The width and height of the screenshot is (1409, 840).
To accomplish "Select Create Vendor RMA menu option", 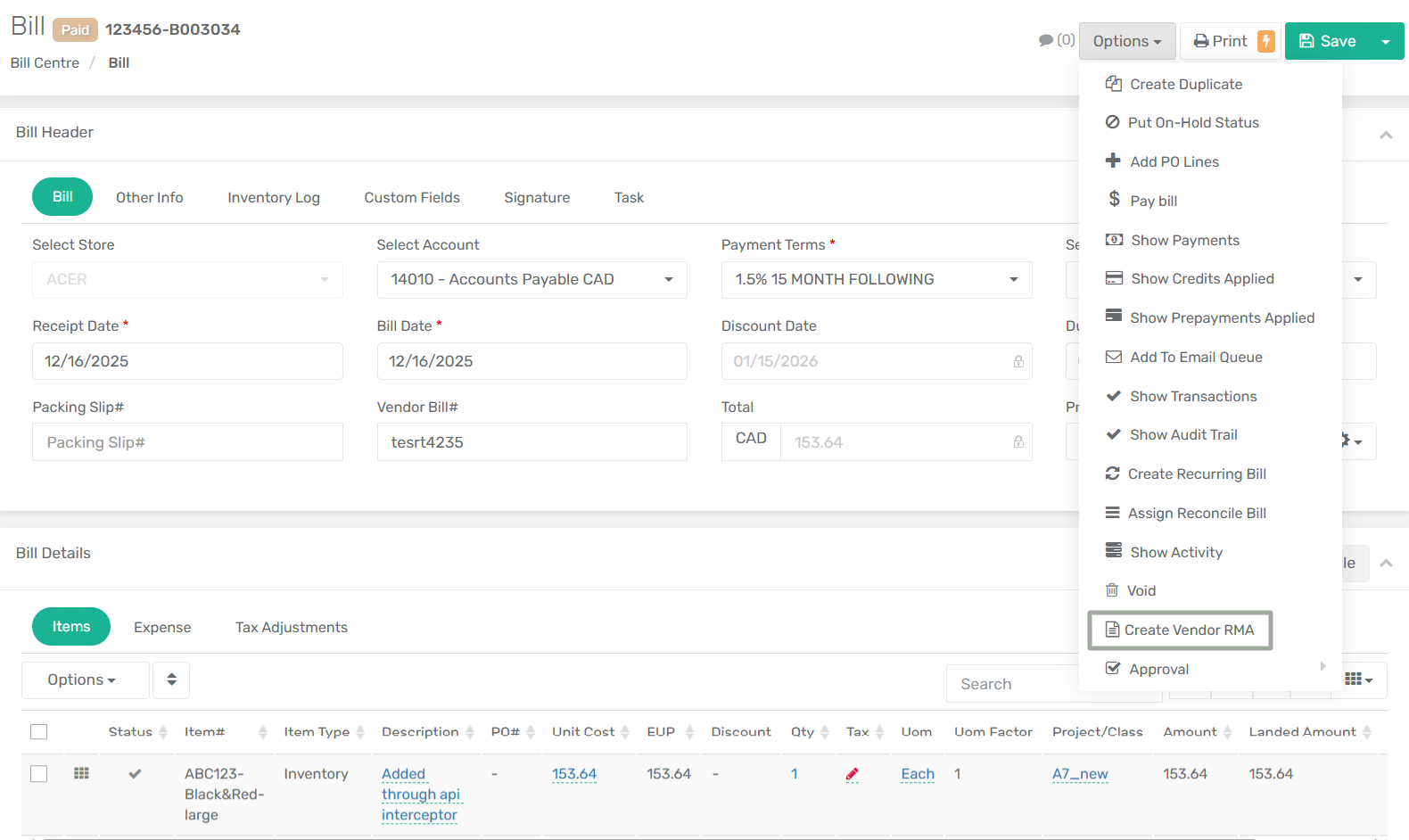I will click(x=1179, y=630).
